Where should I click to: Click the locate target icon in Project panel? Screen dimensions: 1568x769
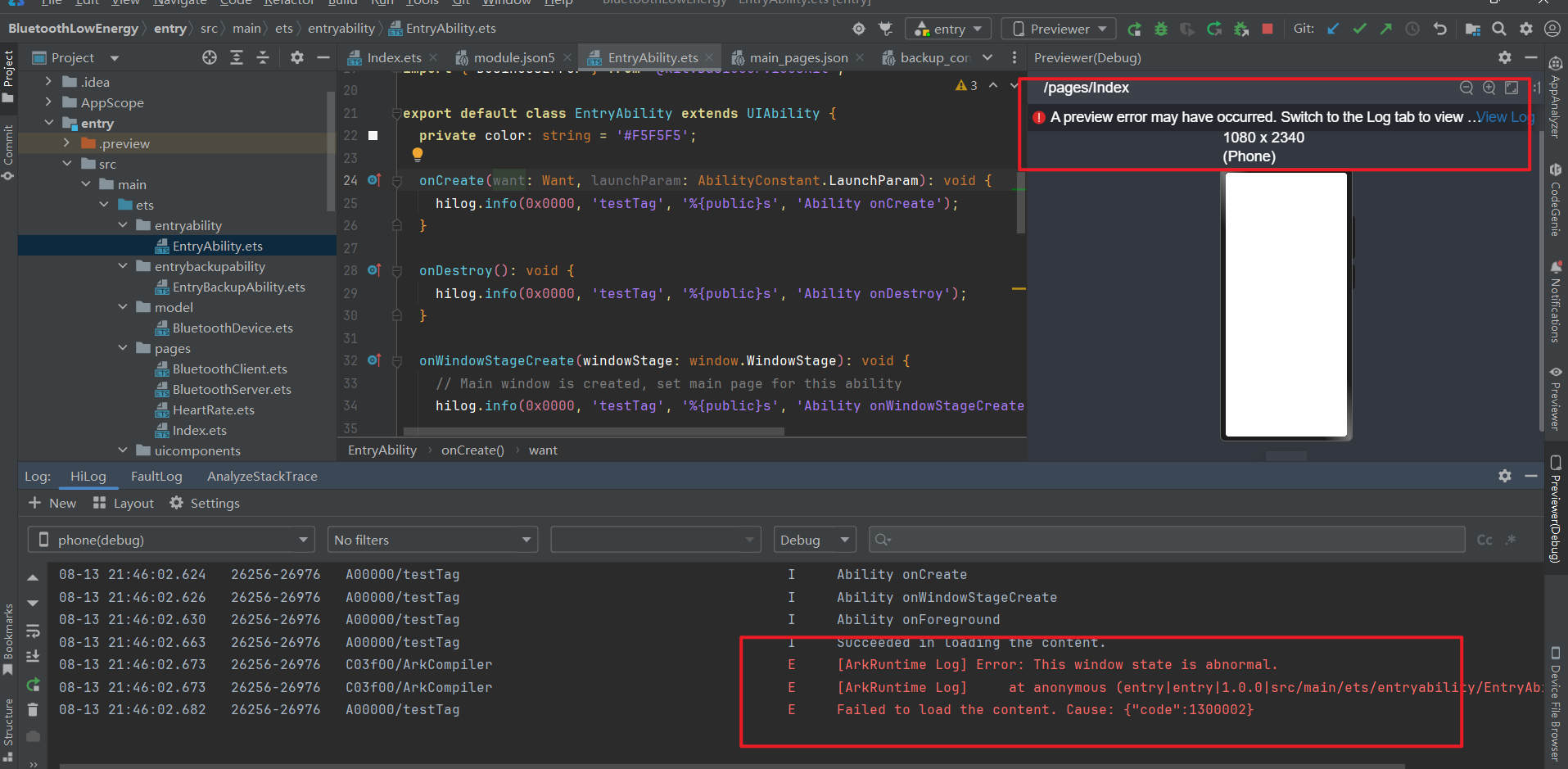(210, 57)
